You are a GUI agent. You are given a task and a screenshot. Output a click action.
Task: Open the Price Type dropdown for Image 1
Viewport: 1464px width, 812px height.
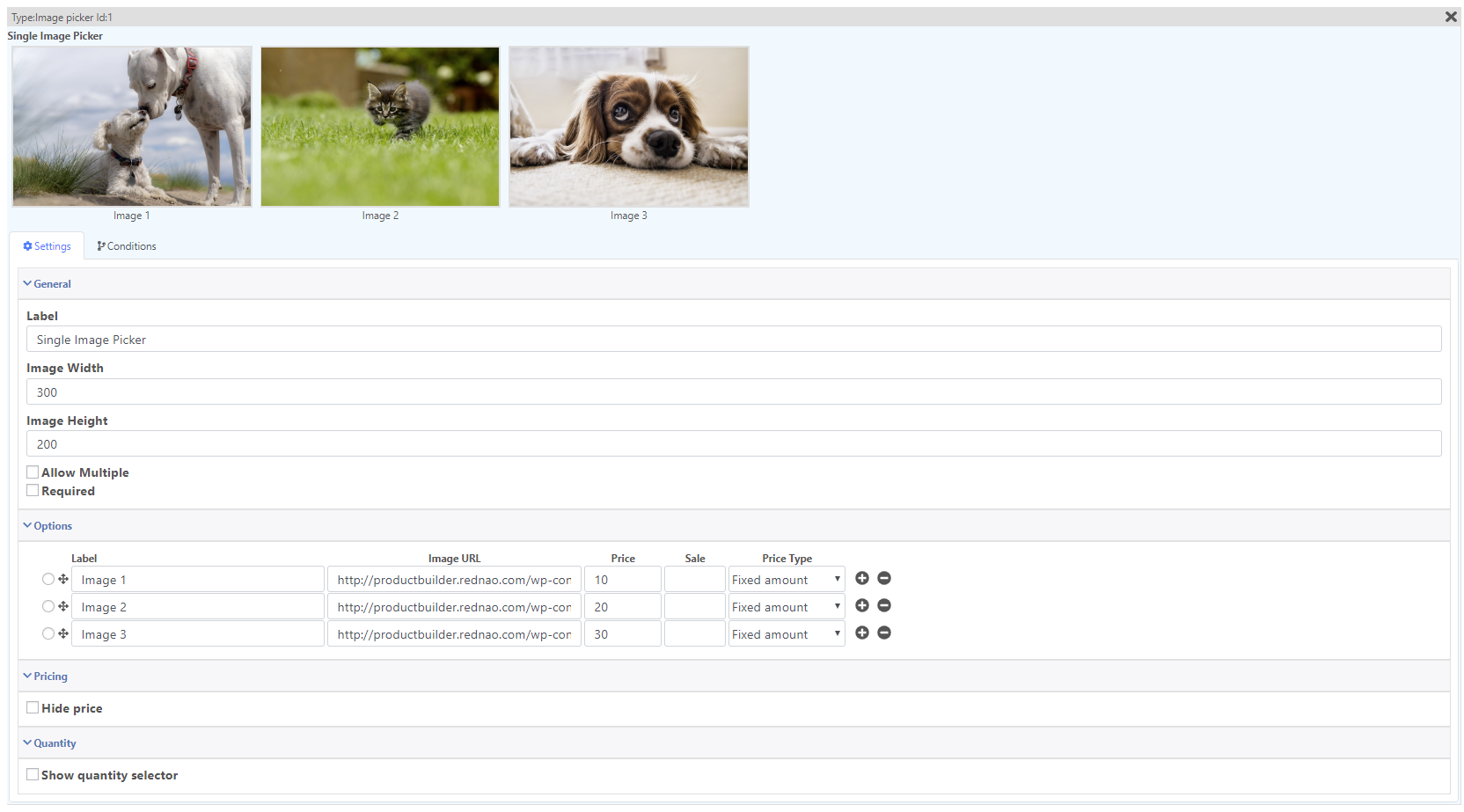[787, 580]
